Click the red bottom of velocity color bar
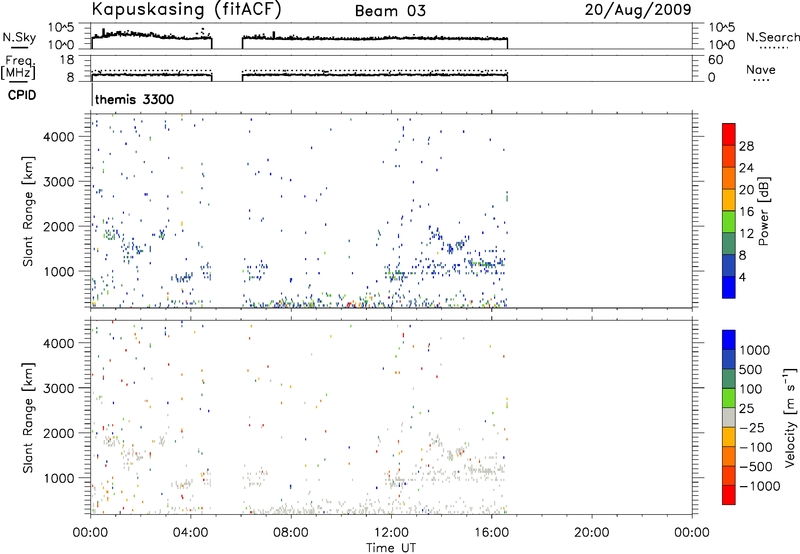 [729, 495]
